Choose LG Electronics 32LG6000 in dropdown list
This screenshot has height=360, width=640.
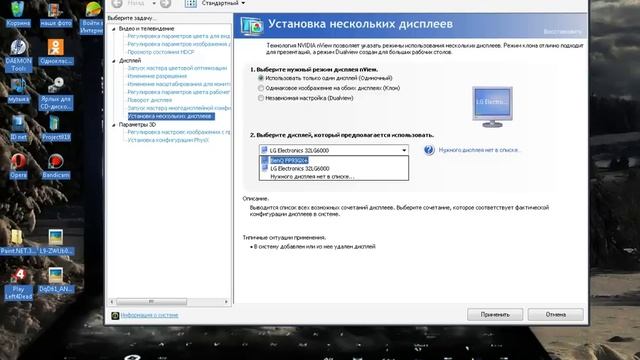click(x=334, y=168)
